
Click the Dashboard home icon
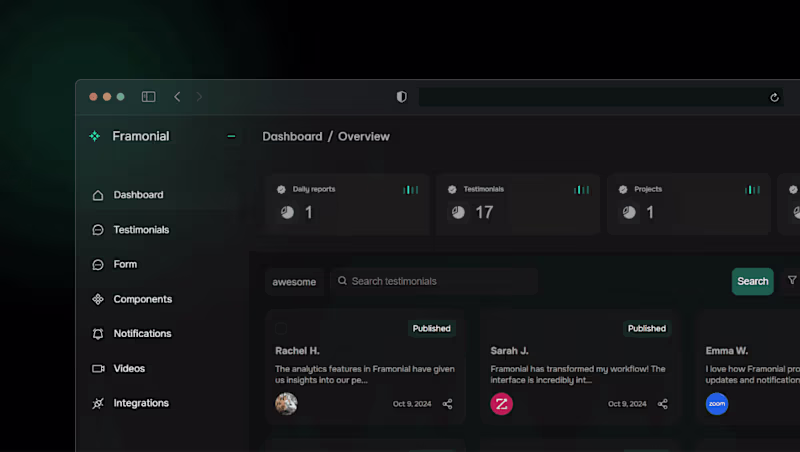point(98,195)
